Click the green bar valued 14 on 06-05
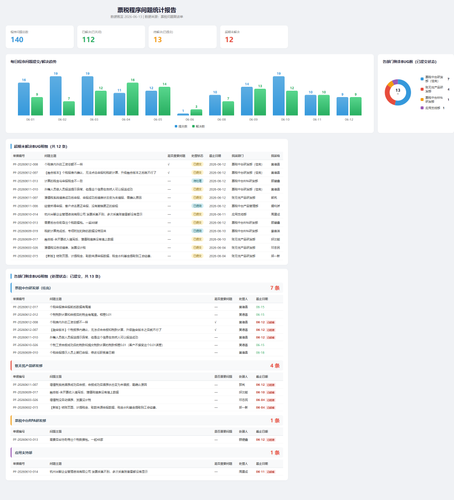The height and width of the screenshot is (500, 454). coord(165,101)
